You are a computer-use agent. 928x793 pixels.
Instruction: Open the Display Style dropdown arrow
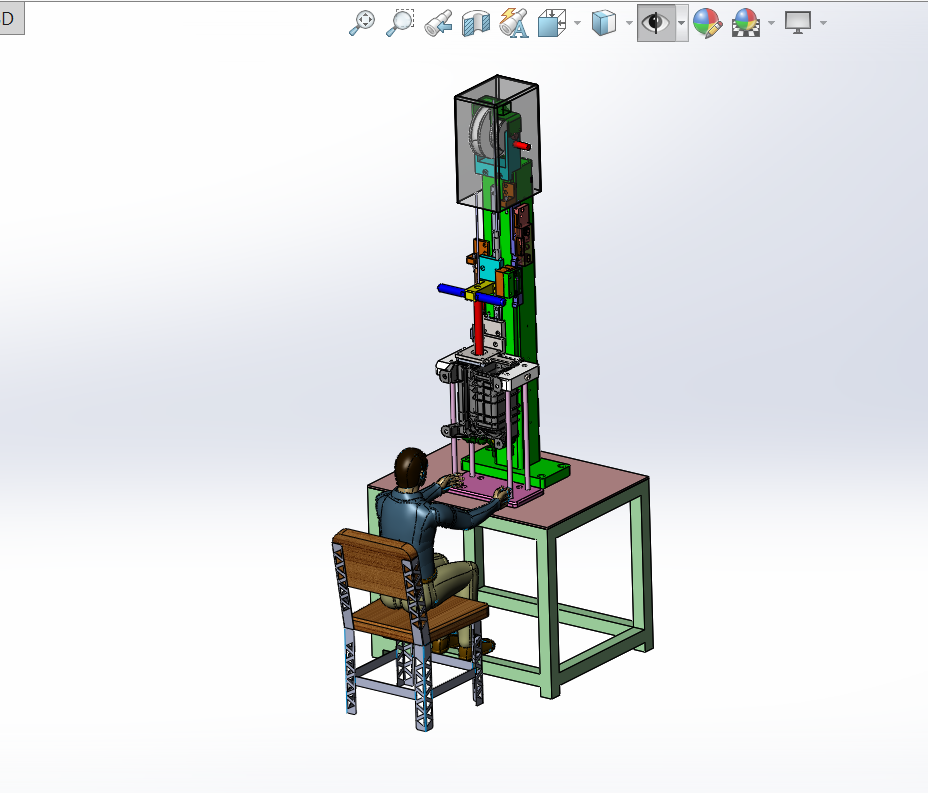(629, 23)
